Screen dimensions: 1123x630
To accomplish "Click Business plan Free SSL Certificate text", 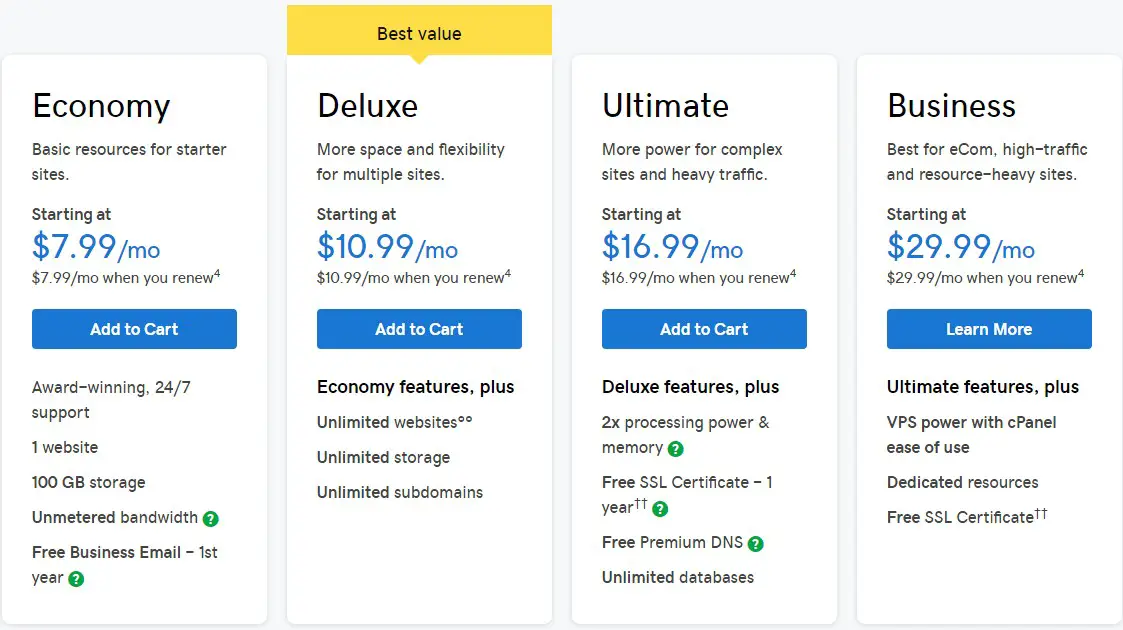I will (967, 516).
